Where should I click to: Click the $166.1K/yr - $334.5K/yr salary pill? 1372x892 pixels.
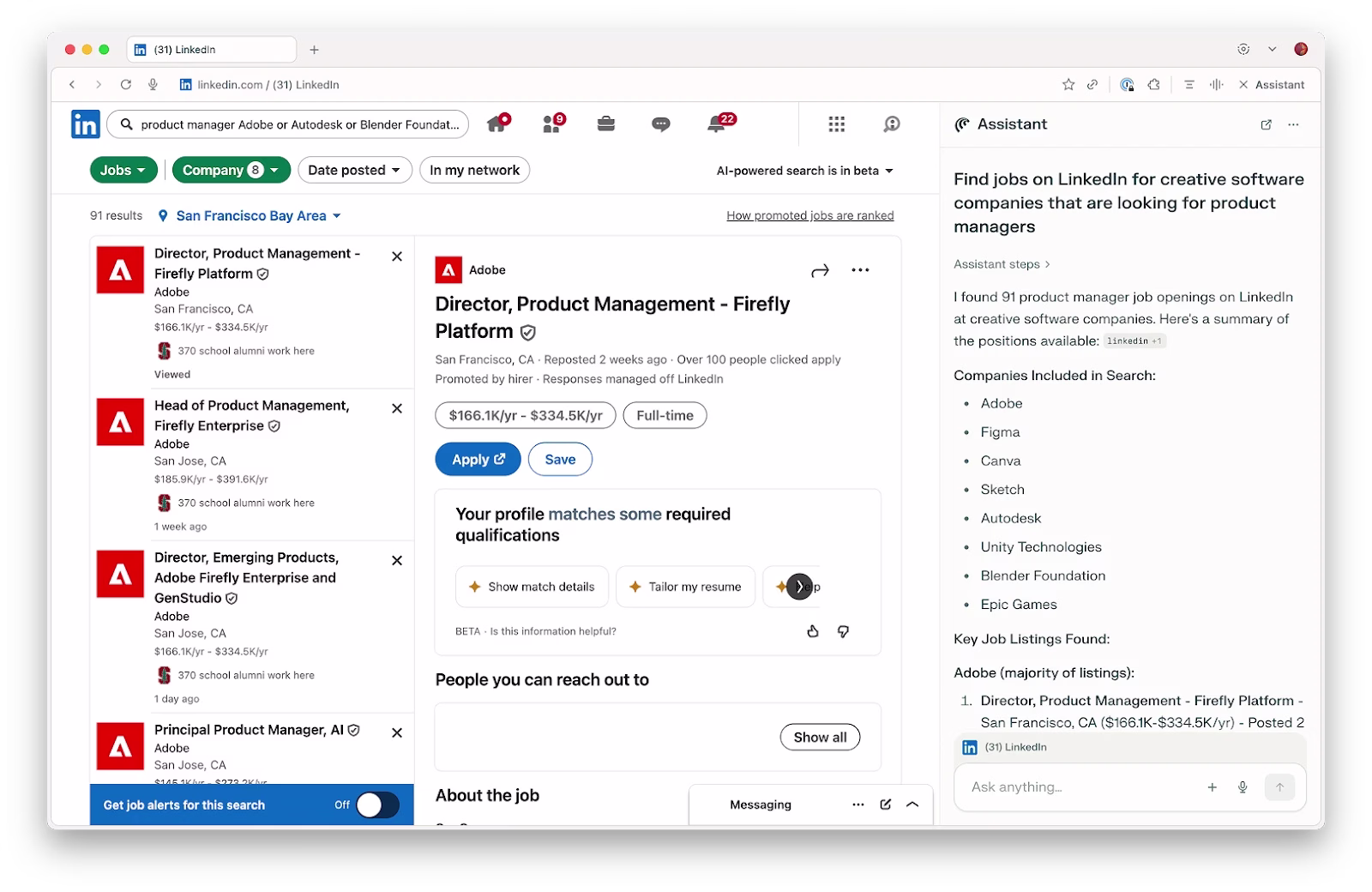coord(526,415)
